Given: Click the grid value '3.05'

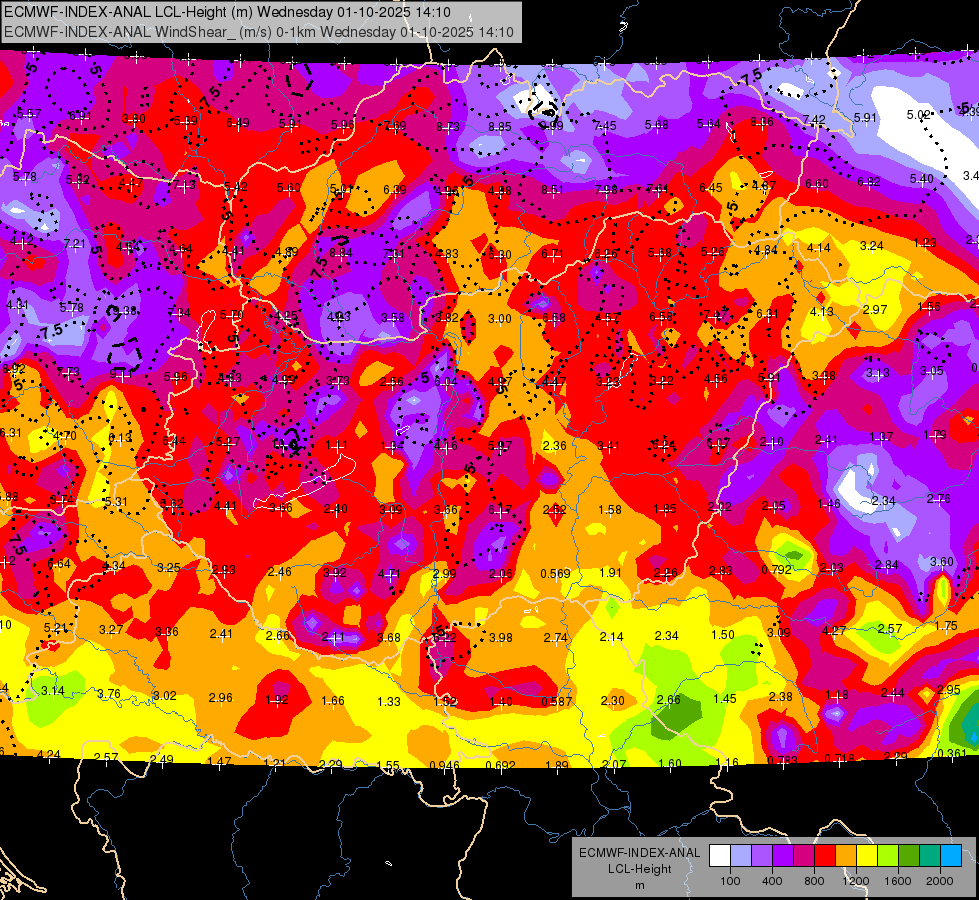Looking at the screenshot, I should 932,371.
